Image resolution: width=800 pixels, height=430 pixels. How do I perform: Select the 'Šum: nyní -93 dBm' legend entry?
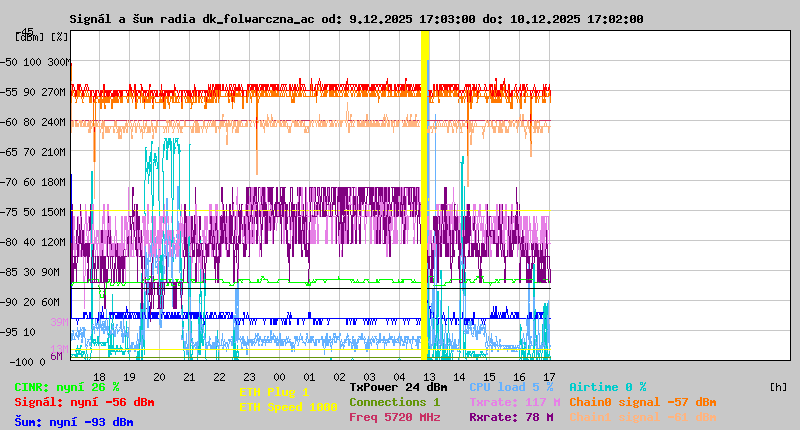tap(74, 422)
